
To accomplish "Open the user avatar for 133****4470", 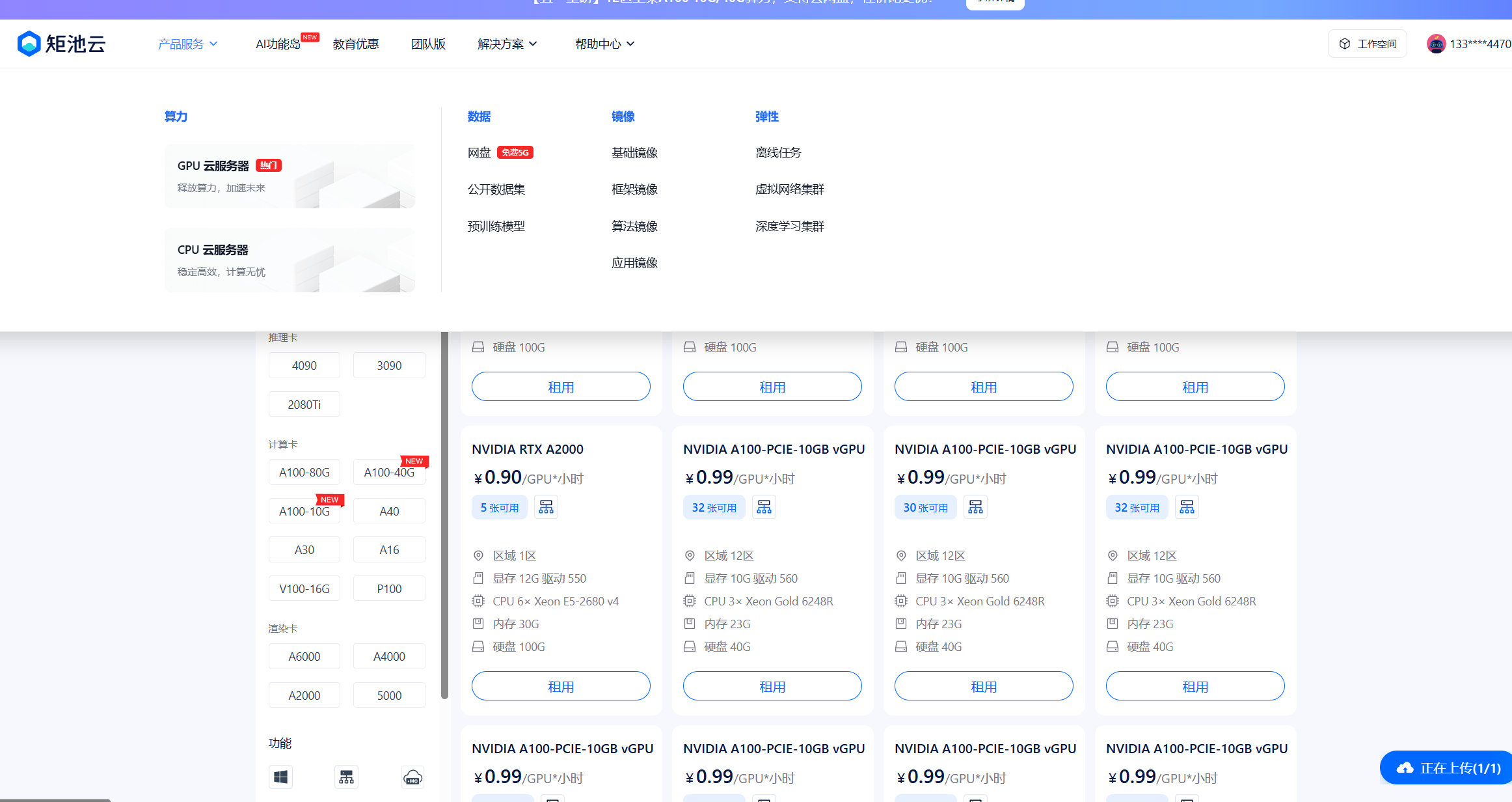I will (x=1436, y=44).
